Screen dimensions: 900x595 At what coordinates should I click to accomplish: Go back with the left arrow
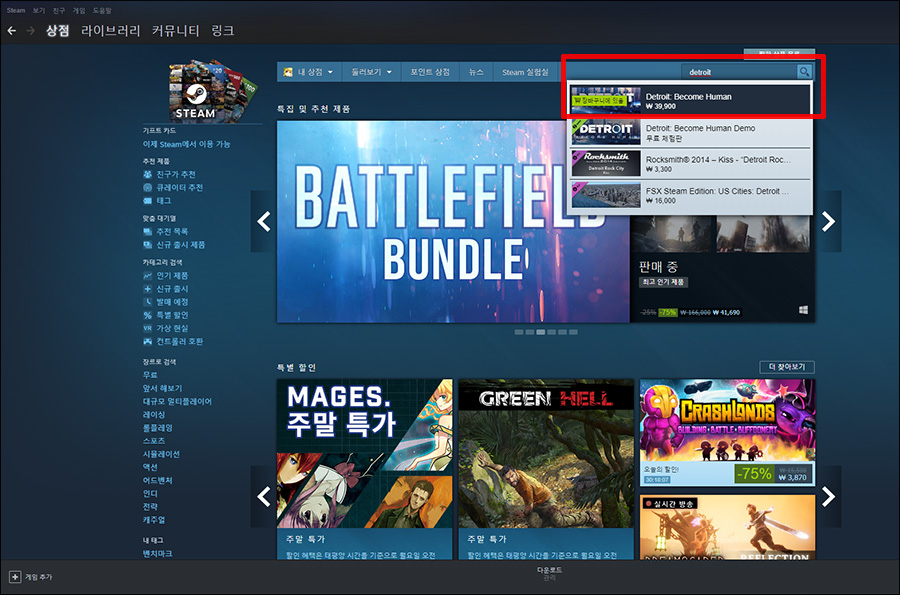point(11,30)
